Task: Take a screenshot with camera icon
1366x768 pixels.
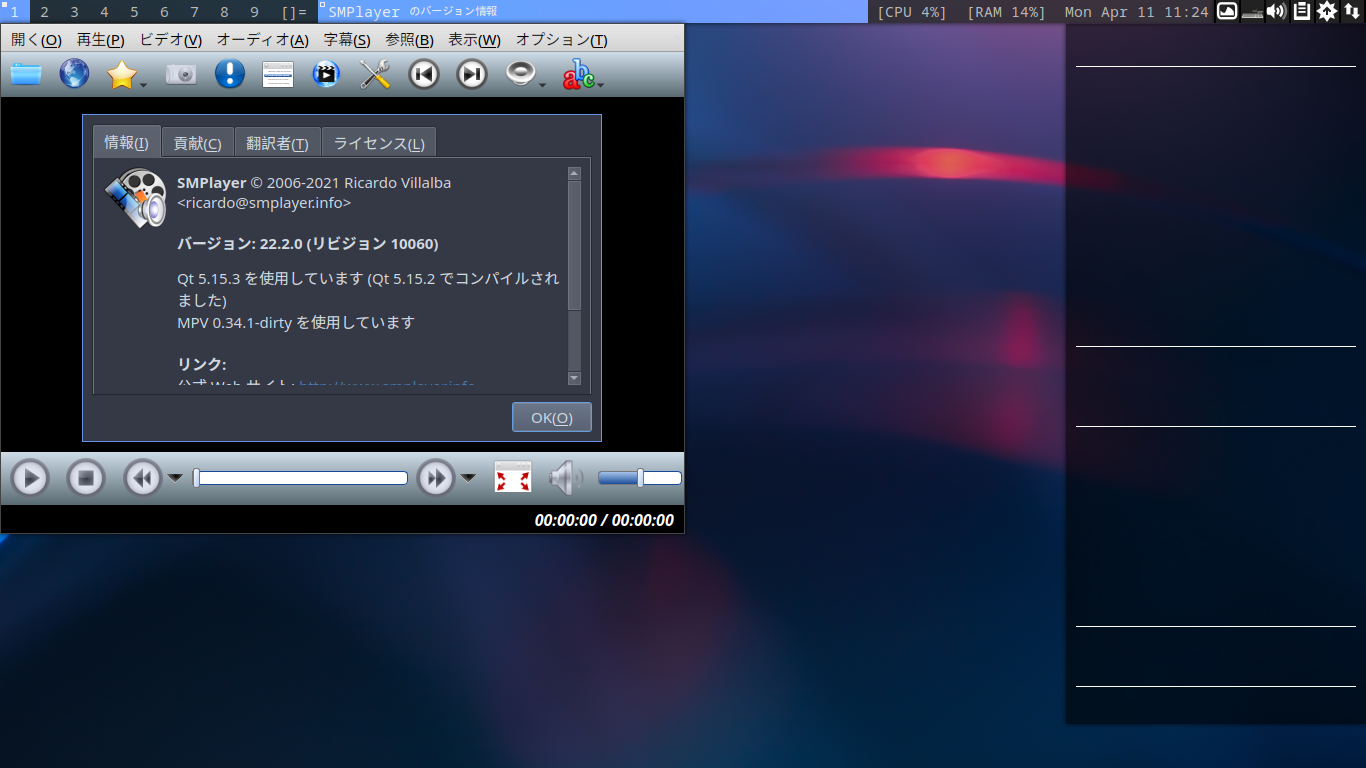Action: (181, 74)
